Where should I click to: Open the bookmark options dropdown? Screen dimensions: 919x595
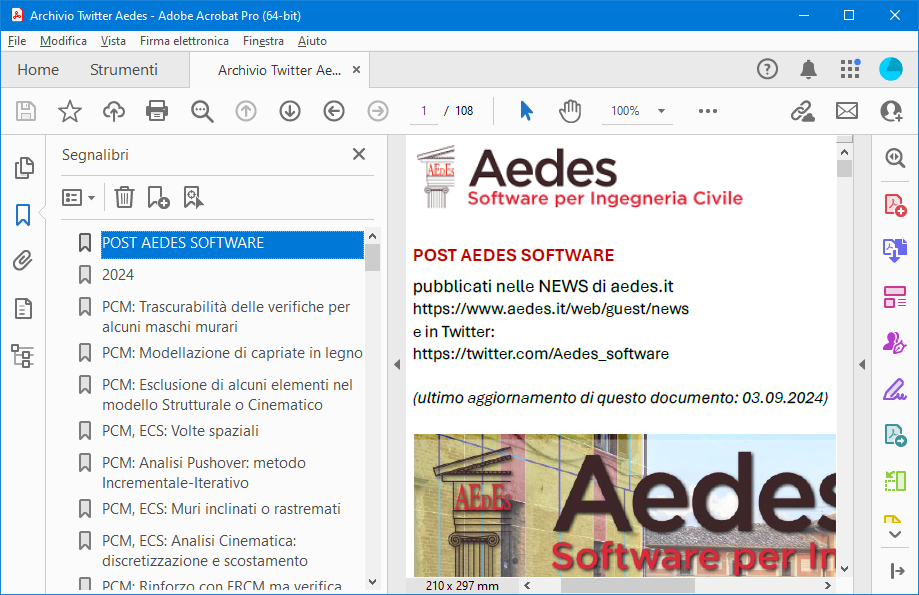[x=78, y=197]
